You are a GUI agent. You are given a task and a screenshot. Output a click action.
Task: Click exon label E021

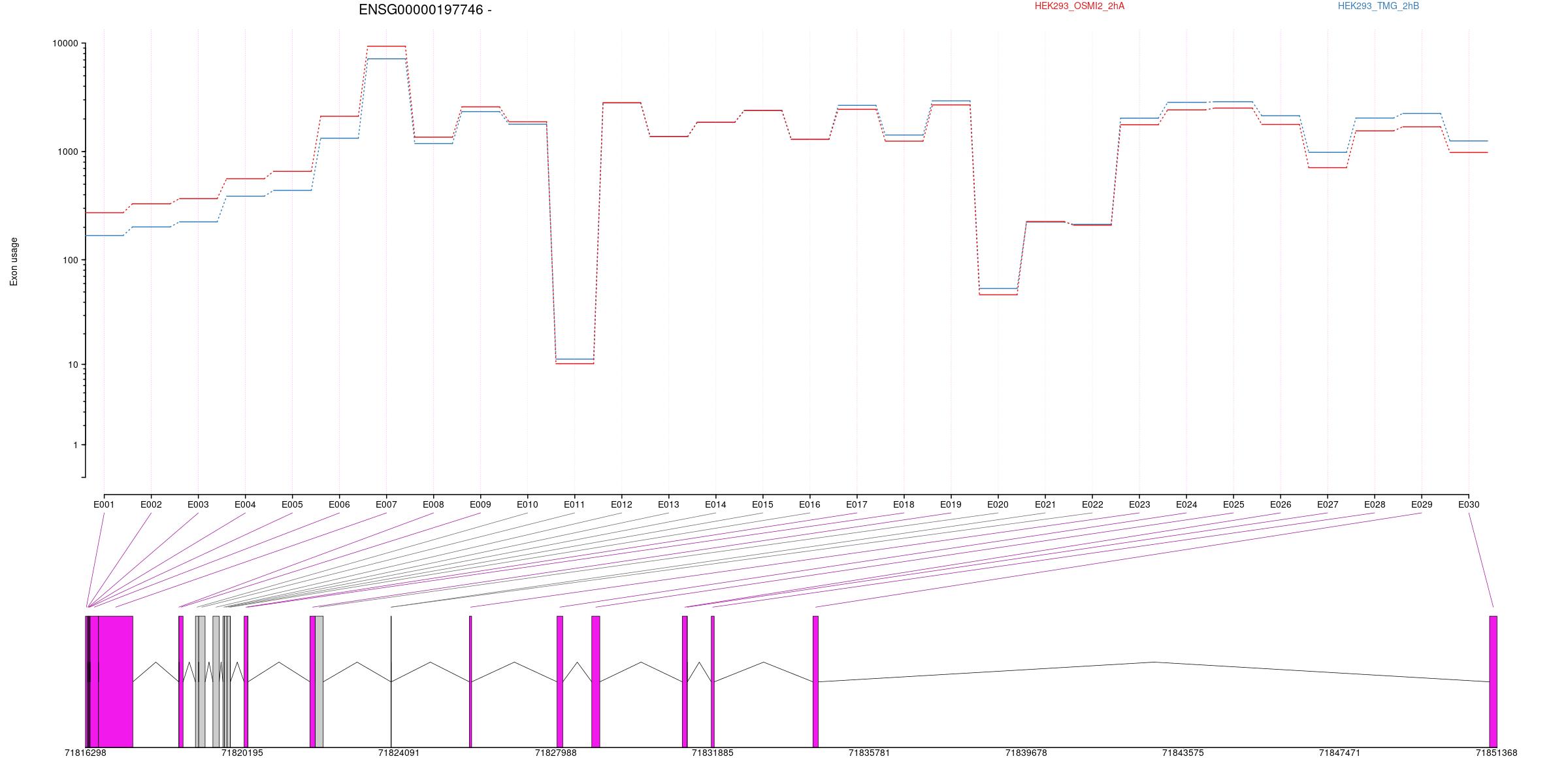pos(1045,504)
